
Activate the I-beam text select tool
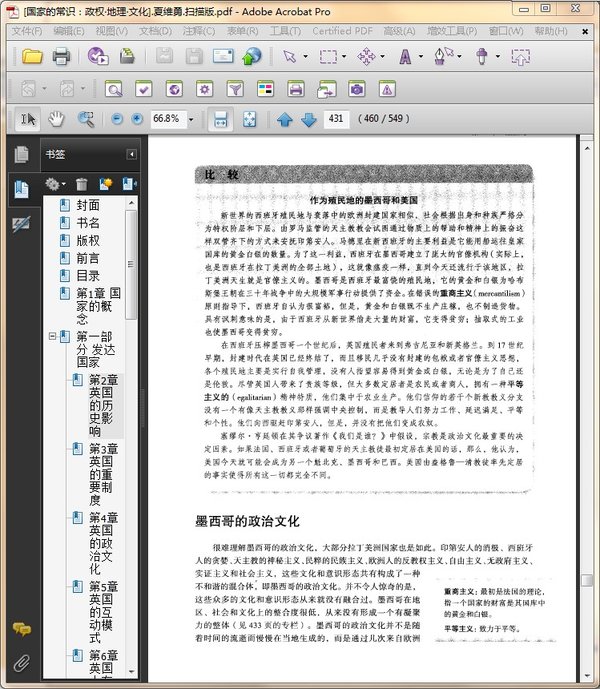28,119
